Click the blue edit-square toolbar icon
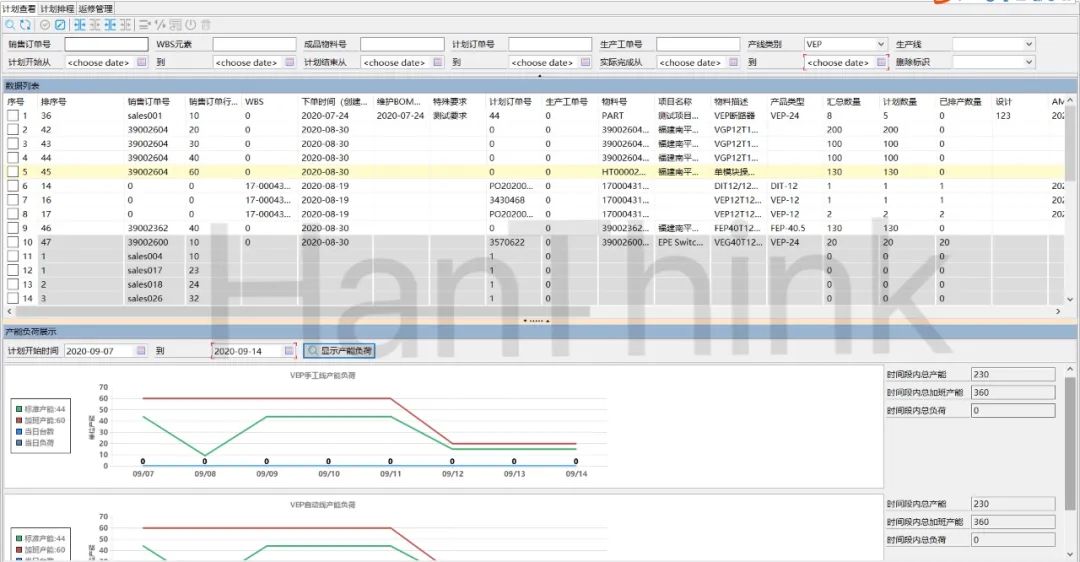The image size is (1080, 562). tap(60, 24)
